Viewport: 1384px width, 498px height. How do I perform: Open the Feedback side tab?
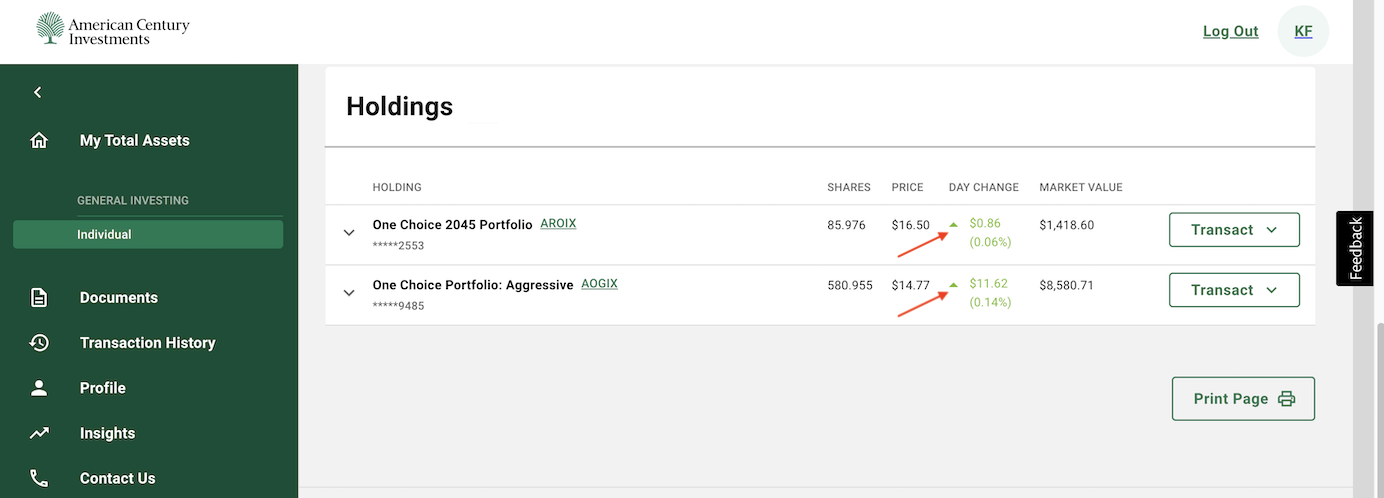(x=1355, y=248)
